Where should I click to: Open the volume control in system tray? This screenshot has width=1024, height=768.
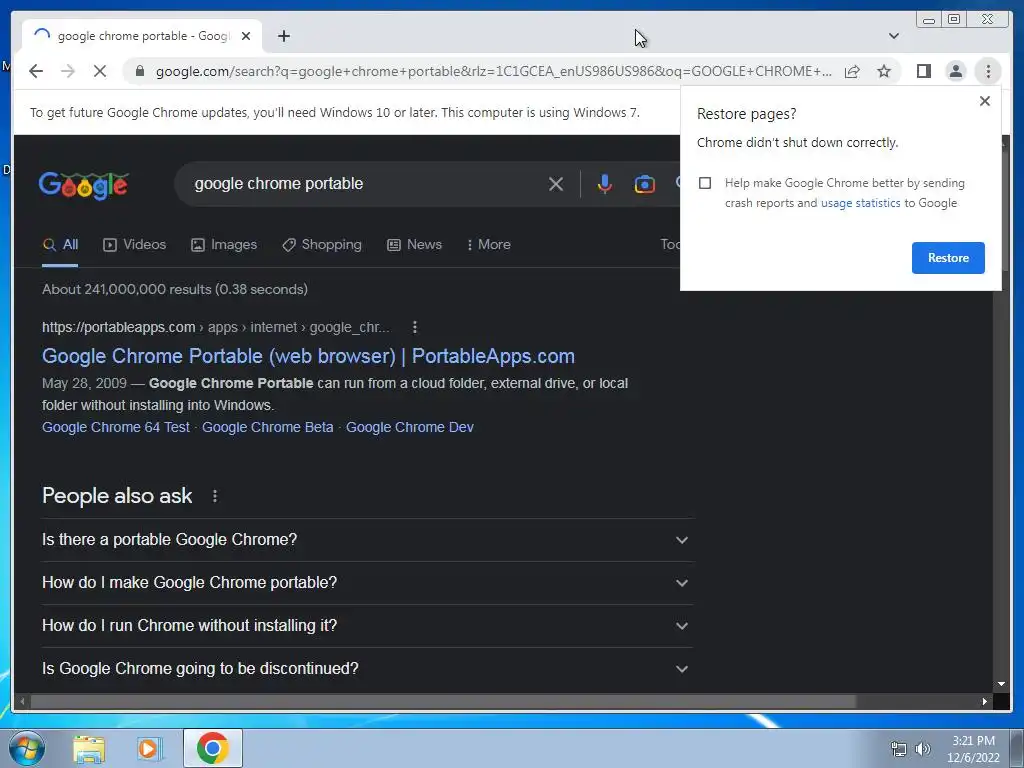coord(923,749)
